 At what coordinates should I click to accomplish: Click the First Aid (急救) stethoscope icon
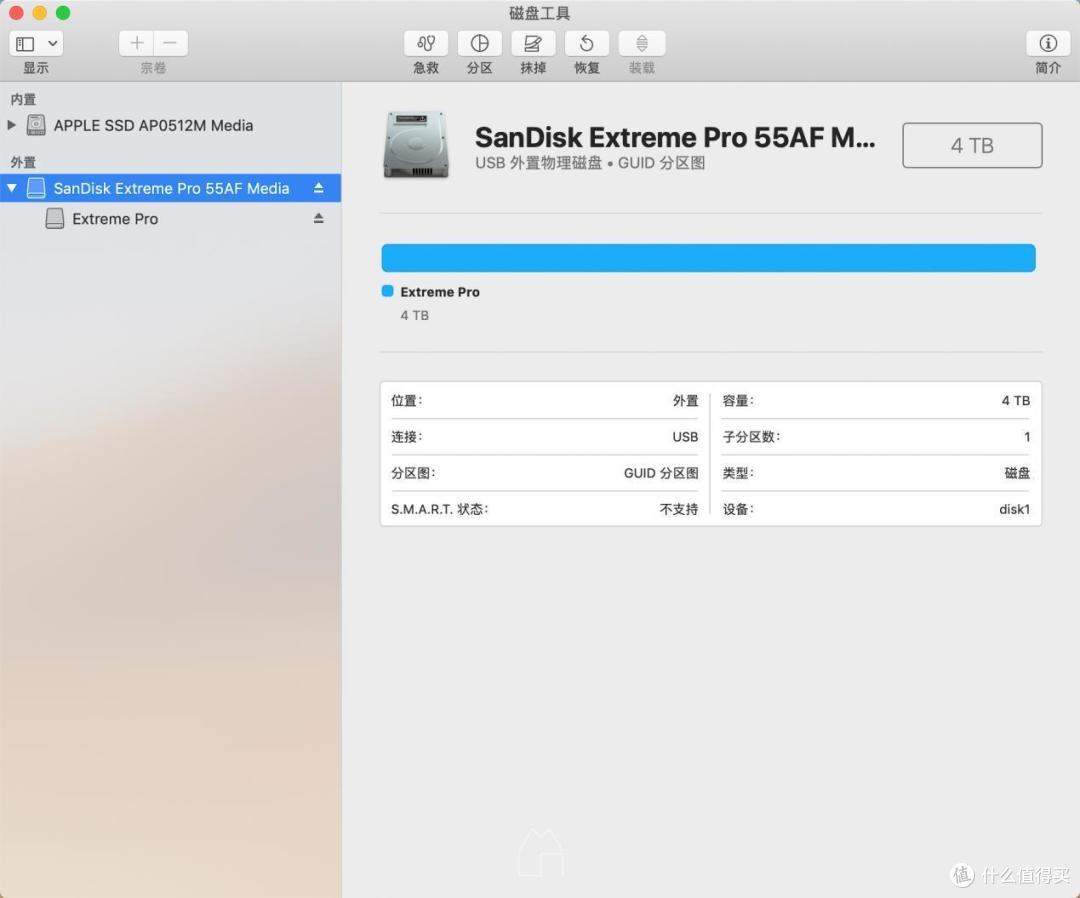[x=426, y=43]
